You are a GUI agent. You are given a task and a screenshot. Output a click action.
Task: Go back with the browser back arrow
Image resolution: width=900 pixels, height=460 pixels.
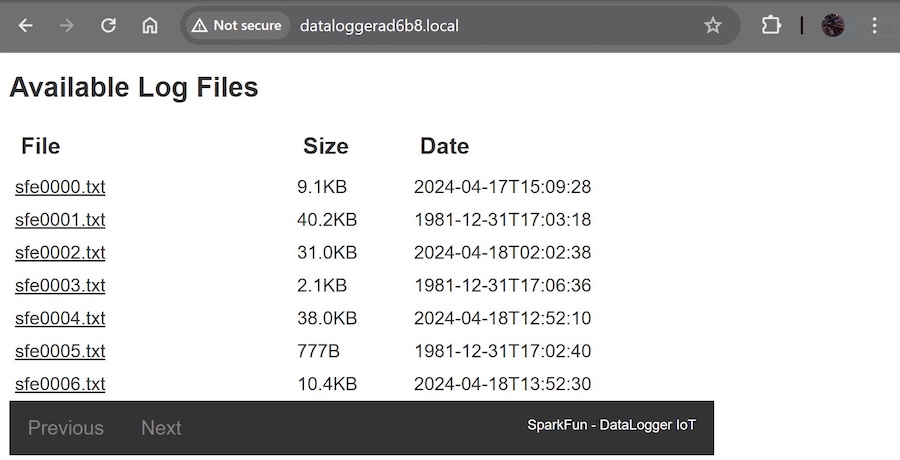coord(25,25)
